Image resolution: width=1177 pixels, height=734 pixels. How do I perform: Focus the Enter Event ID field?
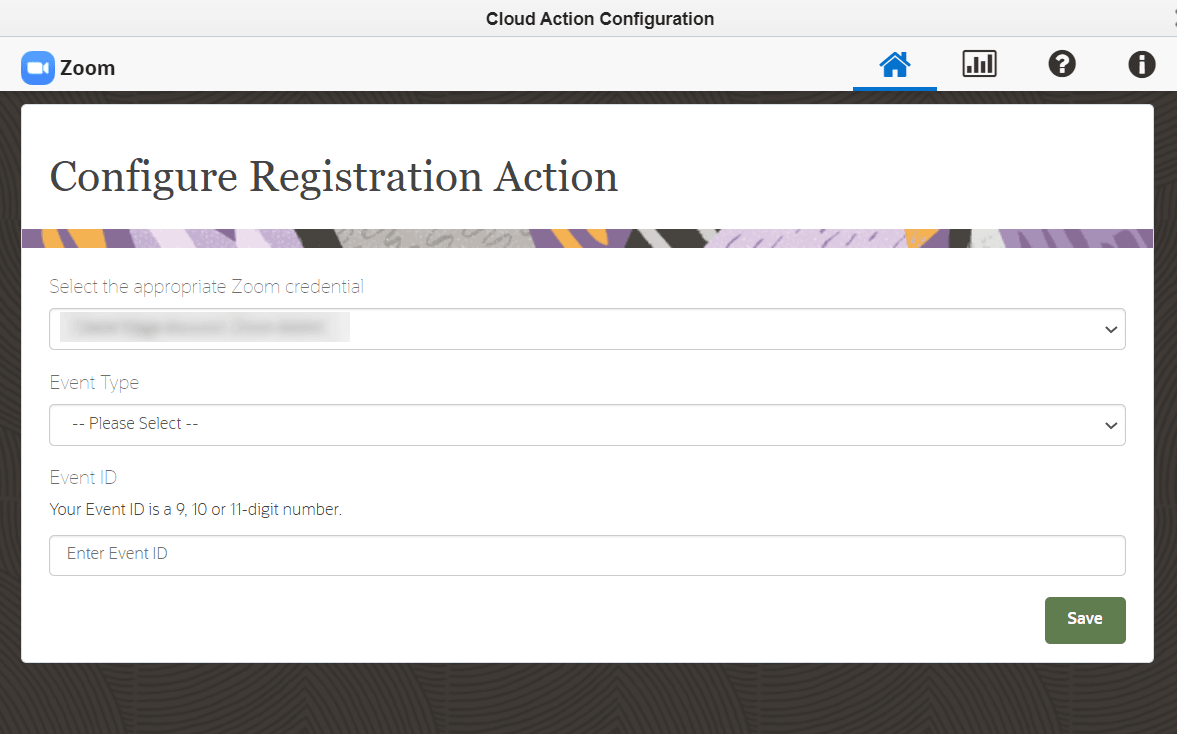point(587,555)
